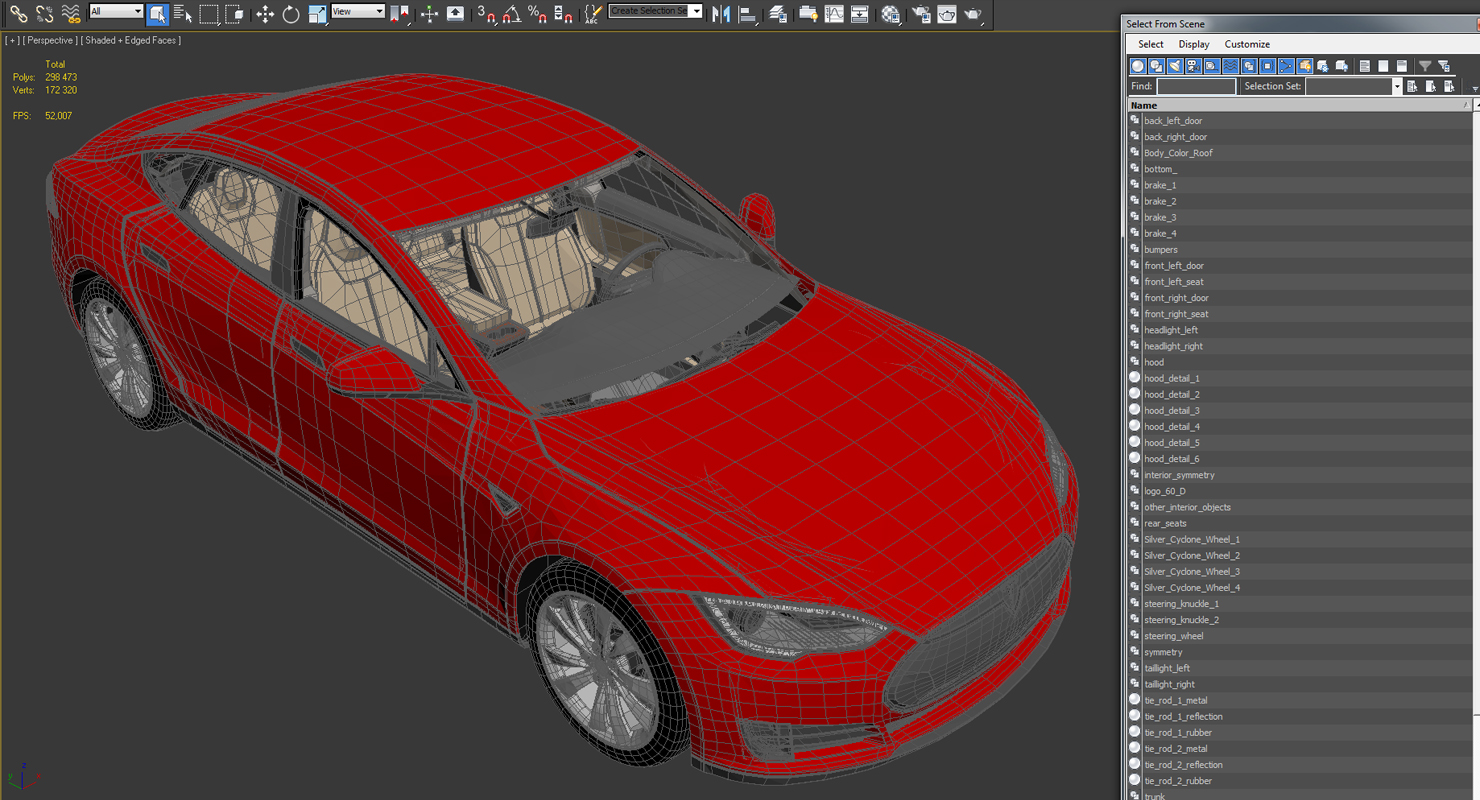Image resolution: width=1480 pixels, height=800 pixels.
Task: Sort list by clicking Name column header
Action: (x=1300, y=105)
